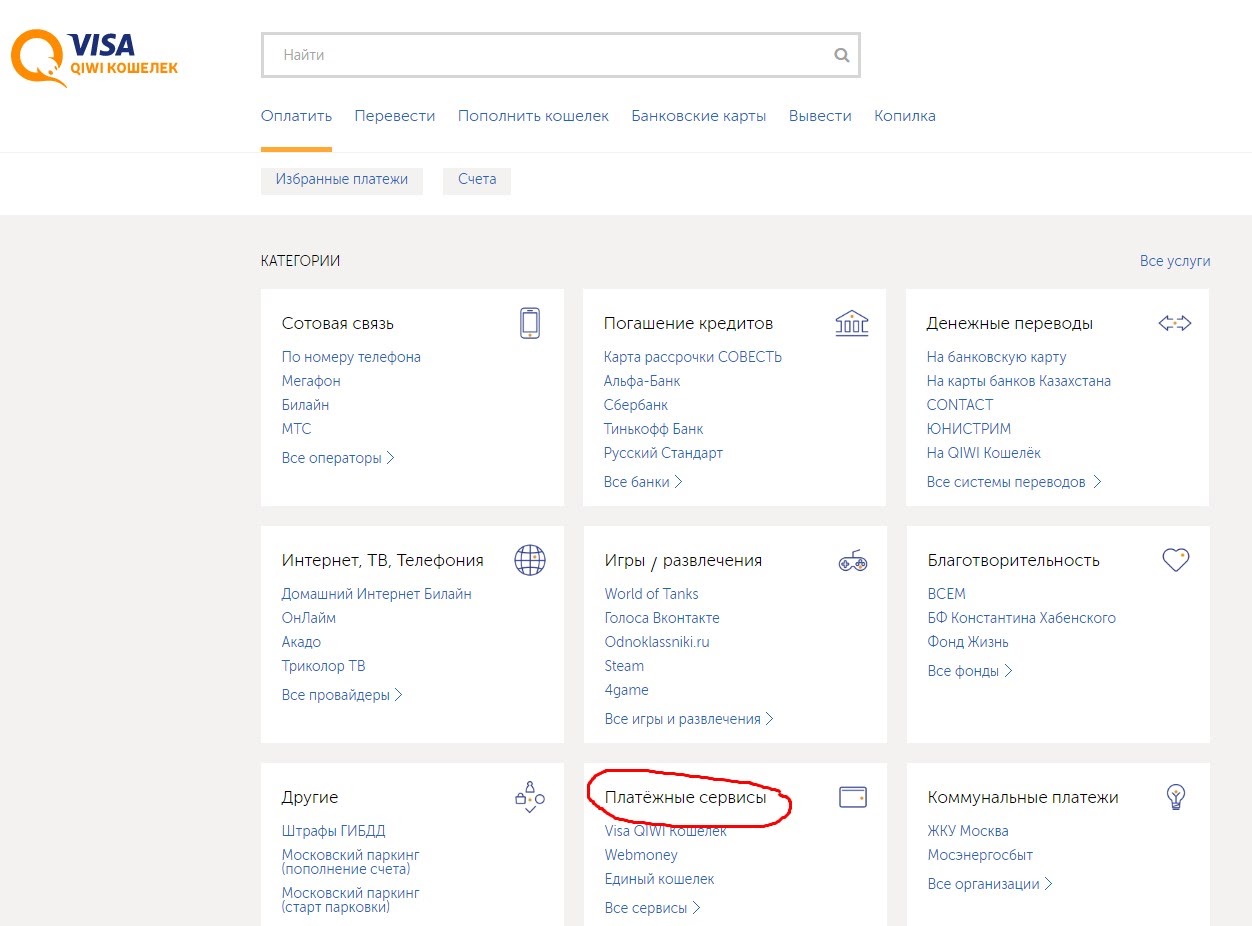The image size is (1252, 926).
Task: Focus the Найти search field
Action: click(560, 55)
